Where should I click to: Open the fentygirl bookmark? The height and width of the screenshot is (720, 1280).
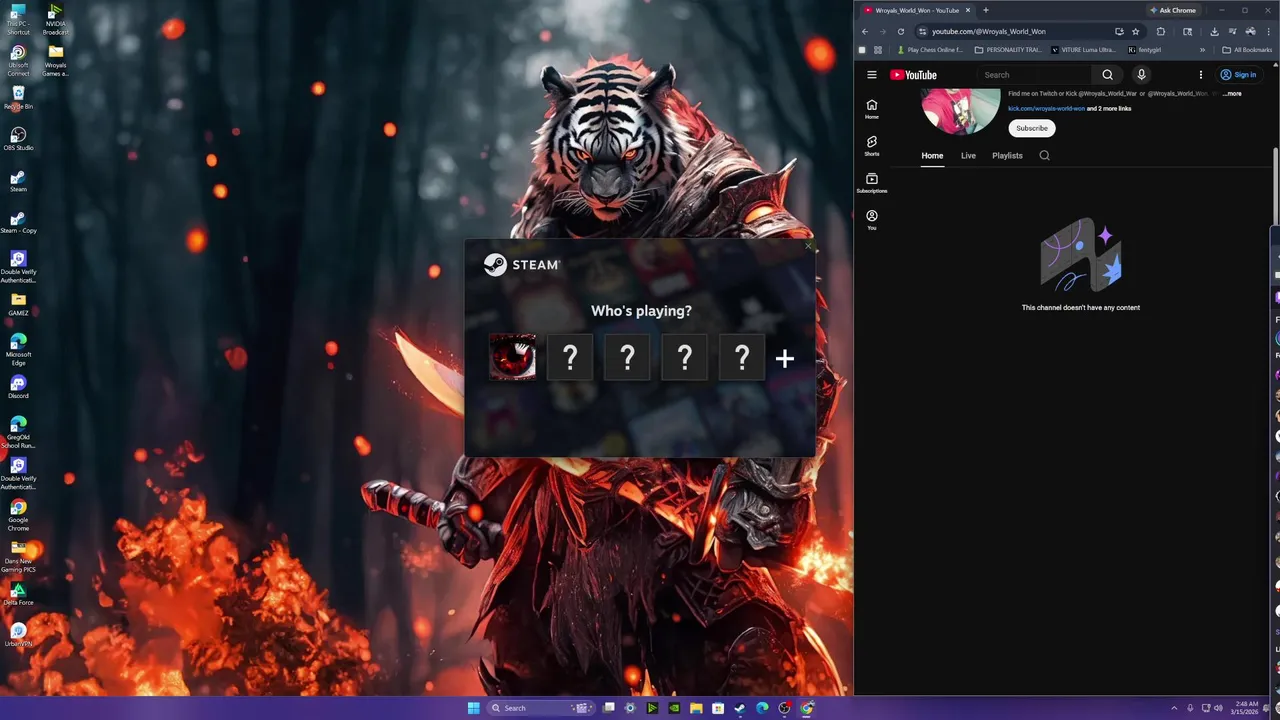[1145, 50]
